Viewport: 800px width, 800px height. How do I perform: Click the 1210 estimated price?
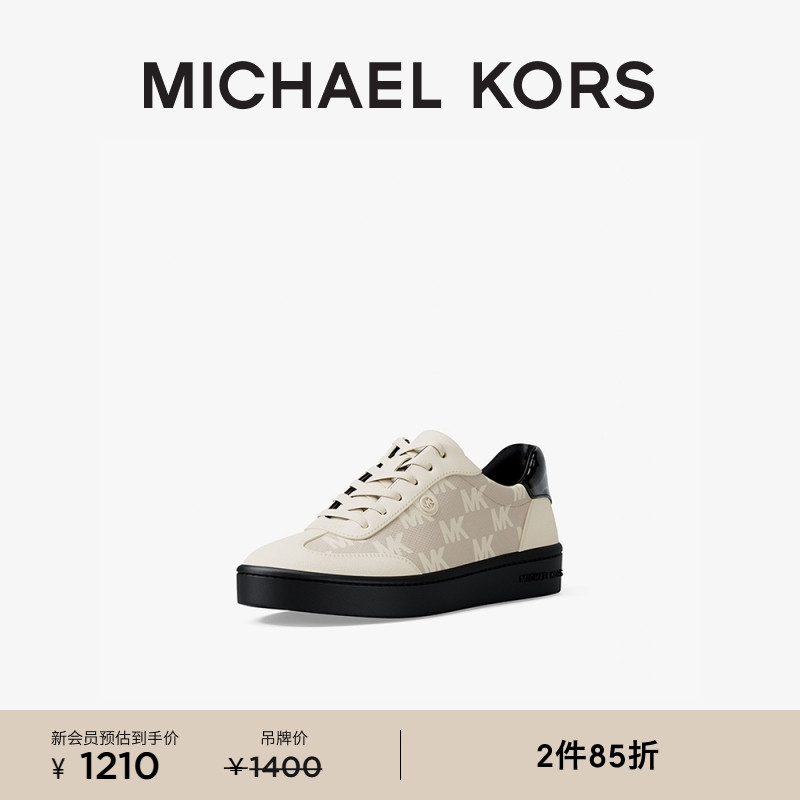[119, 766]
